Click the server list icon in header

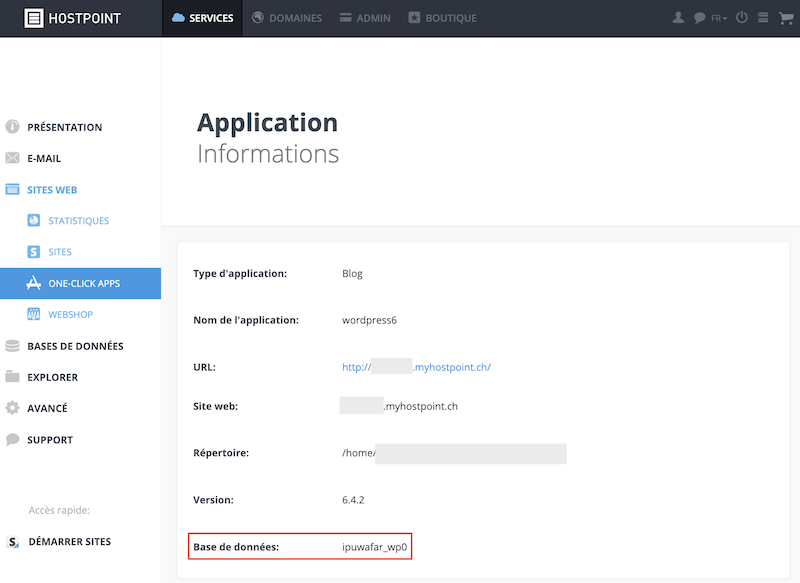click(763, 18)
